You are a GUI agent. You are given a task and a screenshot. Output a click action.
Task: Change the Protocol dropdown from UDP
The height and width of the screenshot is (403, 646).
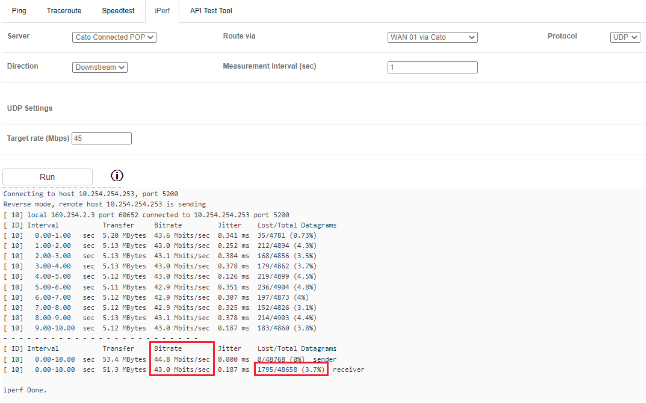pyautogui.click(x=624, y=37)
